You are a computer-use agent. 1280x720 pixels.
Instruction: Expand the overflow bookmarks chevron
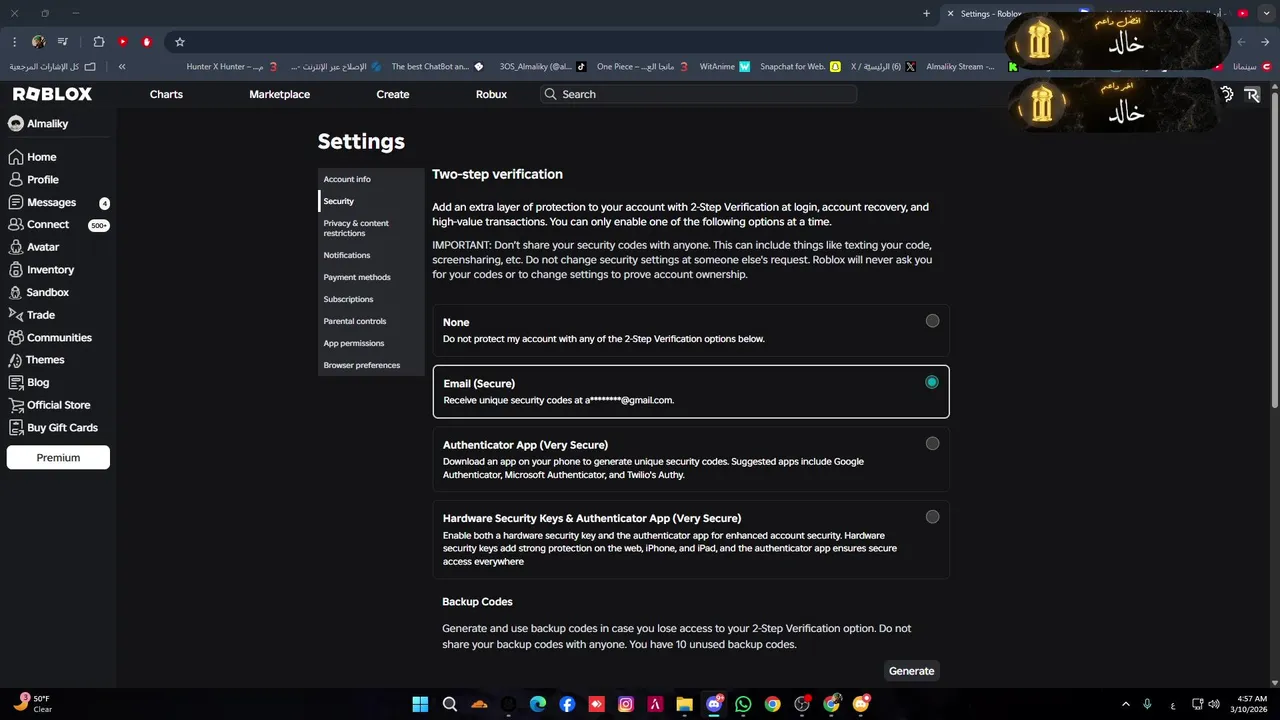(x=122, y=67)
